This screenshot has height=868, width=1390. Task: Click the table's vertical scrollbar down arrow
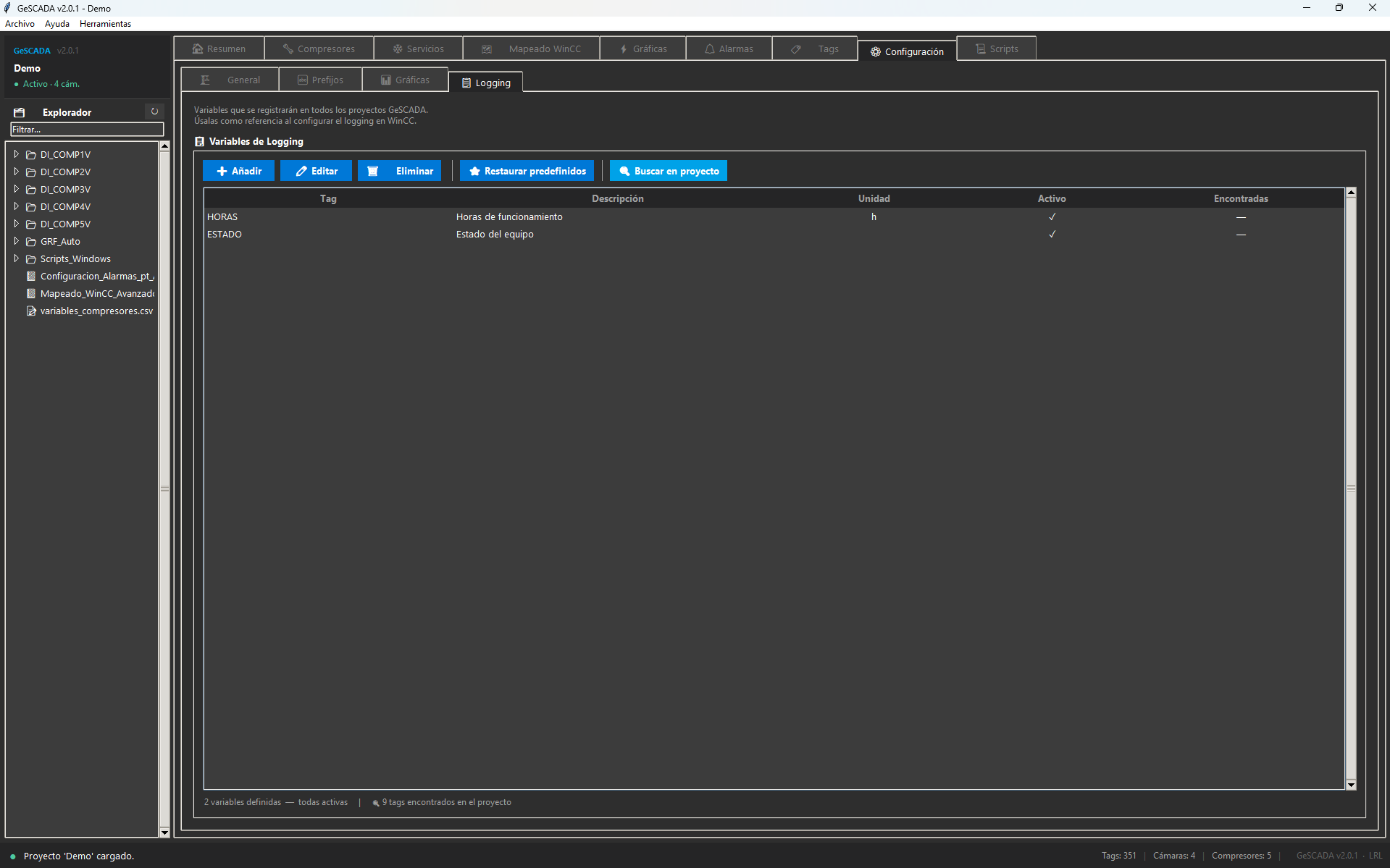pyautogui.click(x=1350, y=784)
